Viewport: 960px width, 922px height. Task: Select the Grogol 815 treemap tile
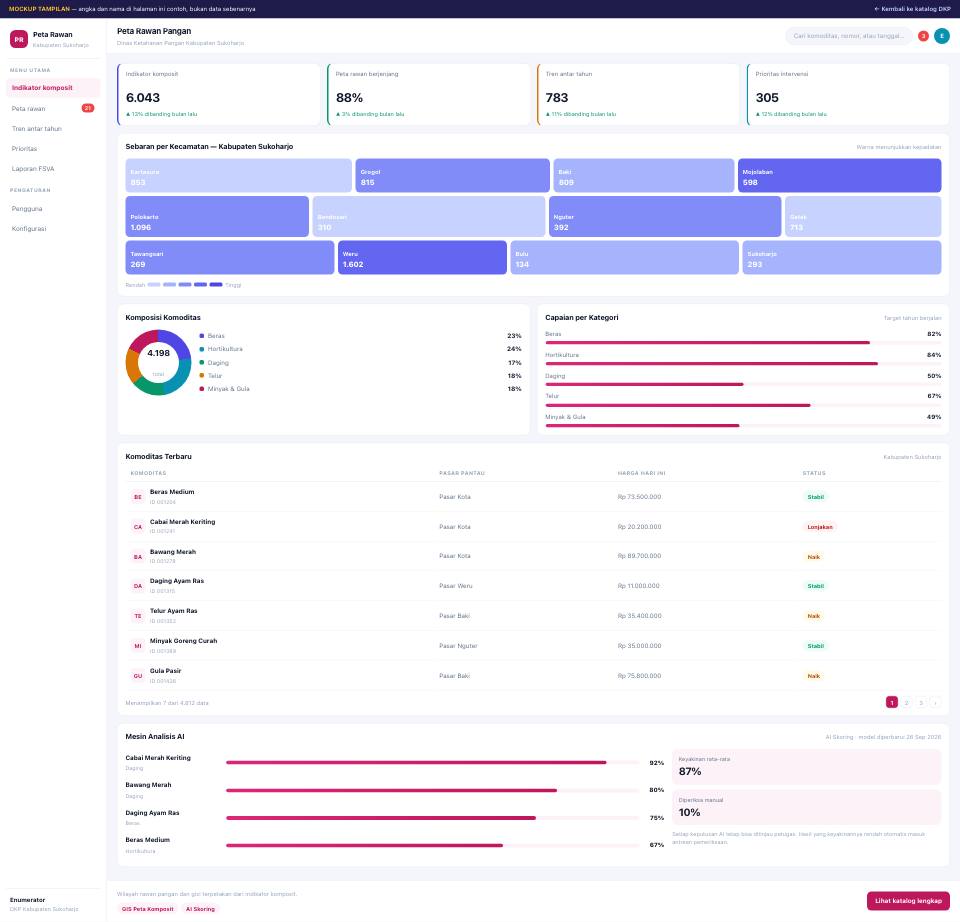452,176
